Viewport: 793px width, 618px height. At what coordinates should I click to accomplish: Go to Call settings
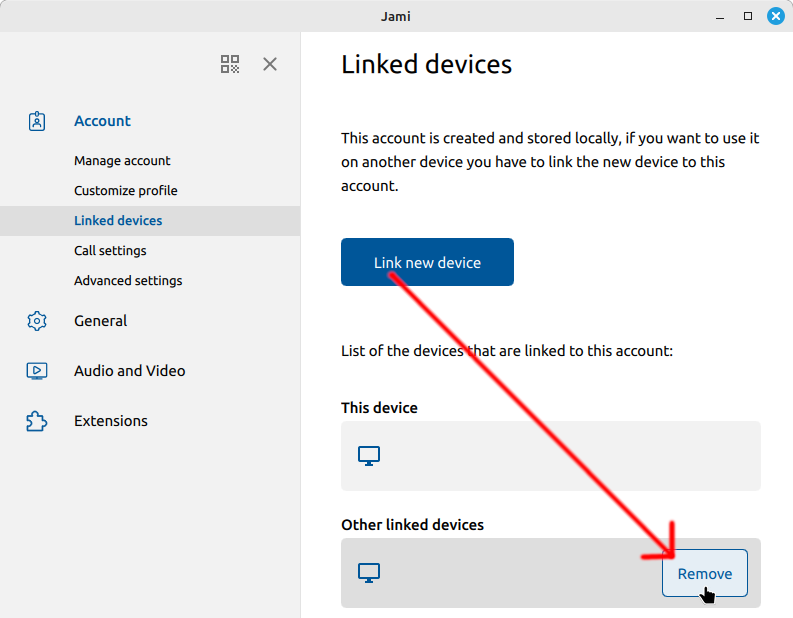click(110, 251)
